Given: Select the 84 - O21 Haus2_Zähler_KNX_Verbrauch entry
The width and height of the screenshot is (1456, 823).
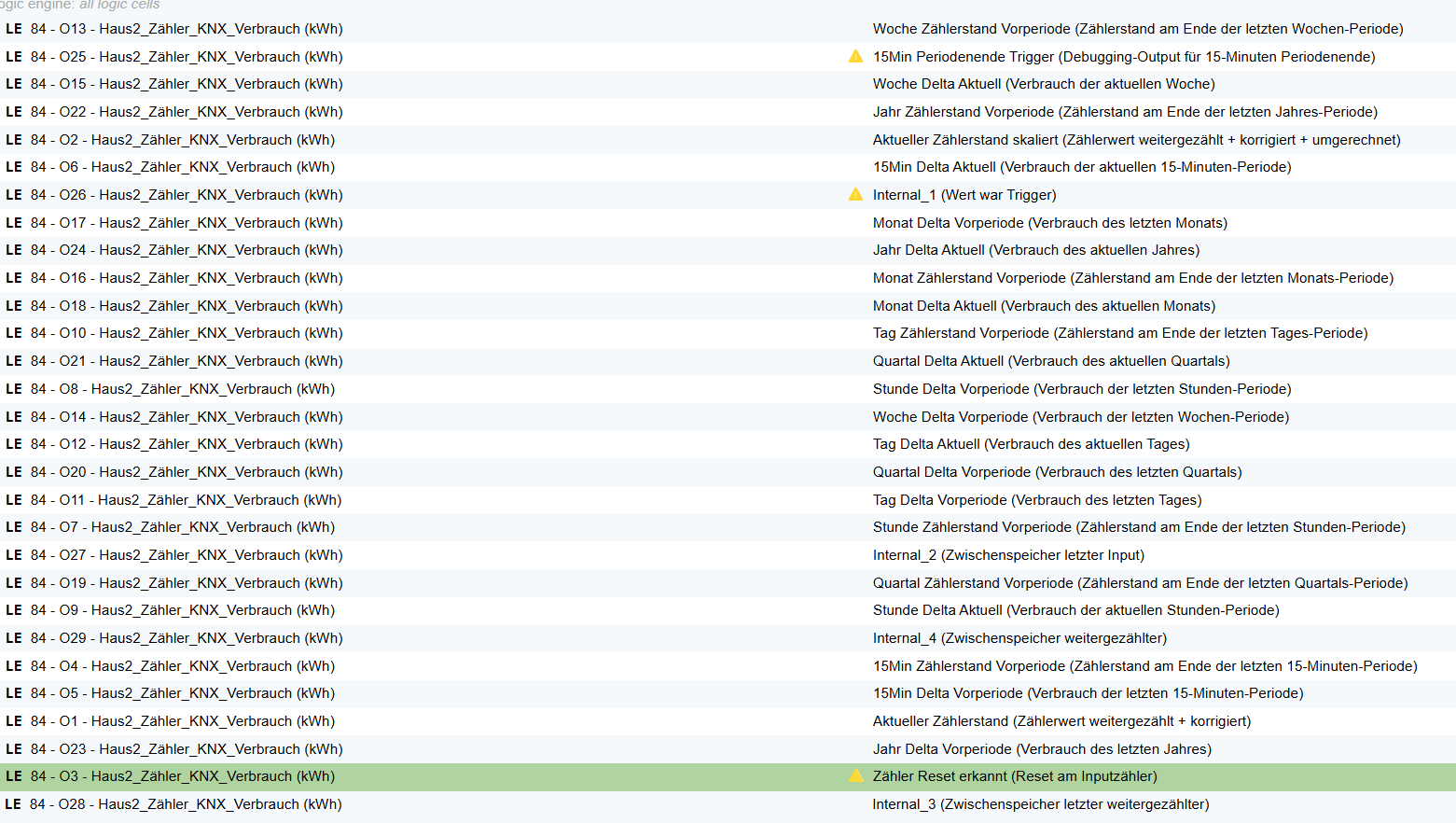Looking at the screenshot, I should [187, 361].
